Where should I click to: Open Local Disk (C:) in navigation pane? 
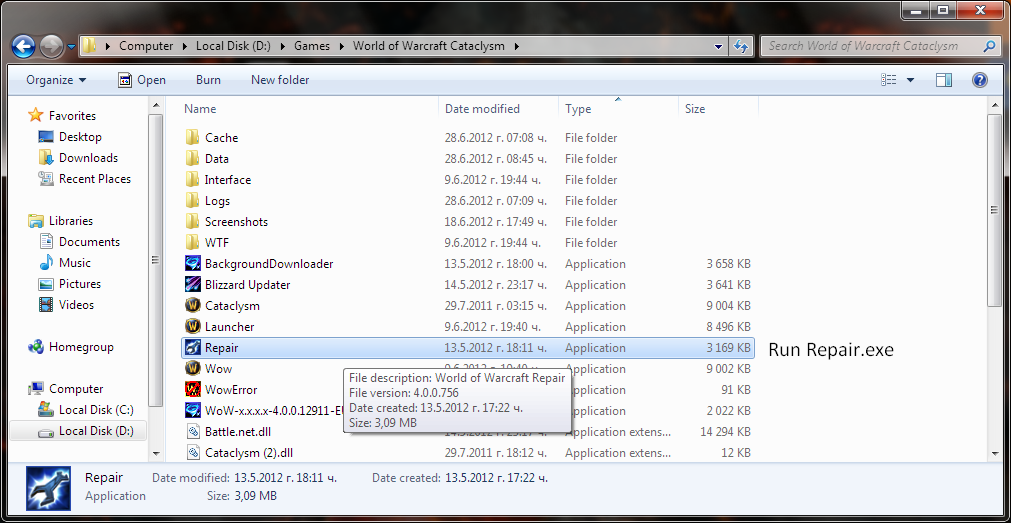tap(96, 410)
